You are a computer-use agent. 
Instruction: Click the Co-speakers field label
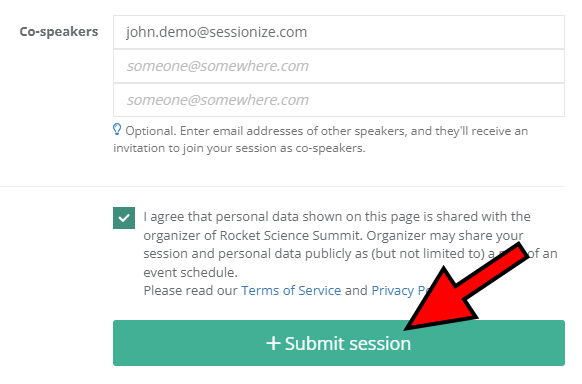59,32
